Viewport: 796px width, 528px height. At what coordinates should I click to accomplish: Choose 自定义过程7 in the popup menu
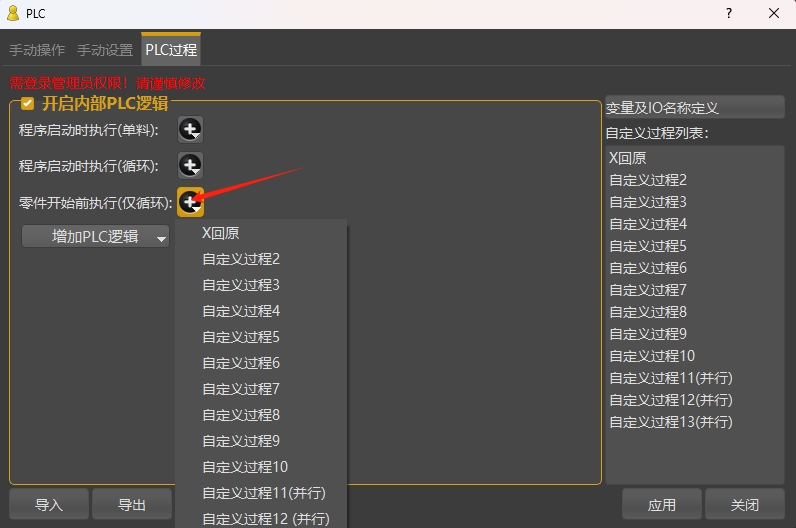(x=261, y=389)
